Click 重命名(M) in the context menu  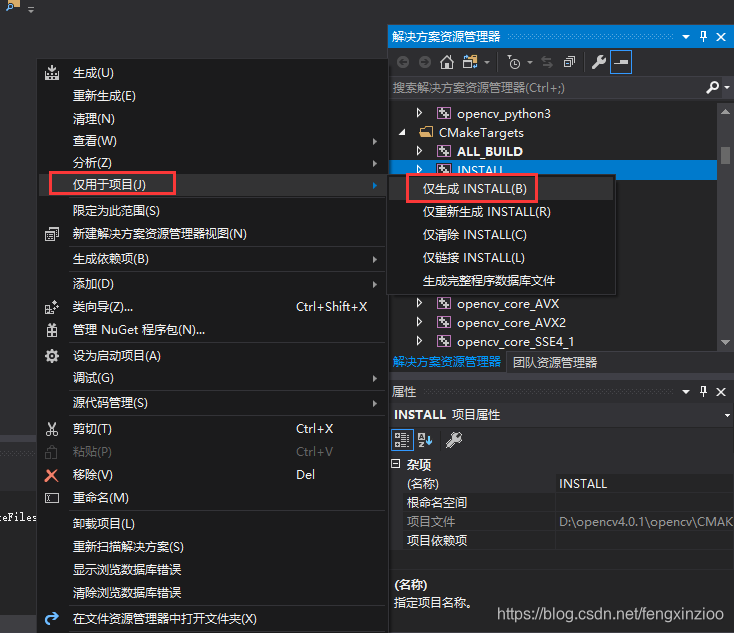tap(213, 498)
